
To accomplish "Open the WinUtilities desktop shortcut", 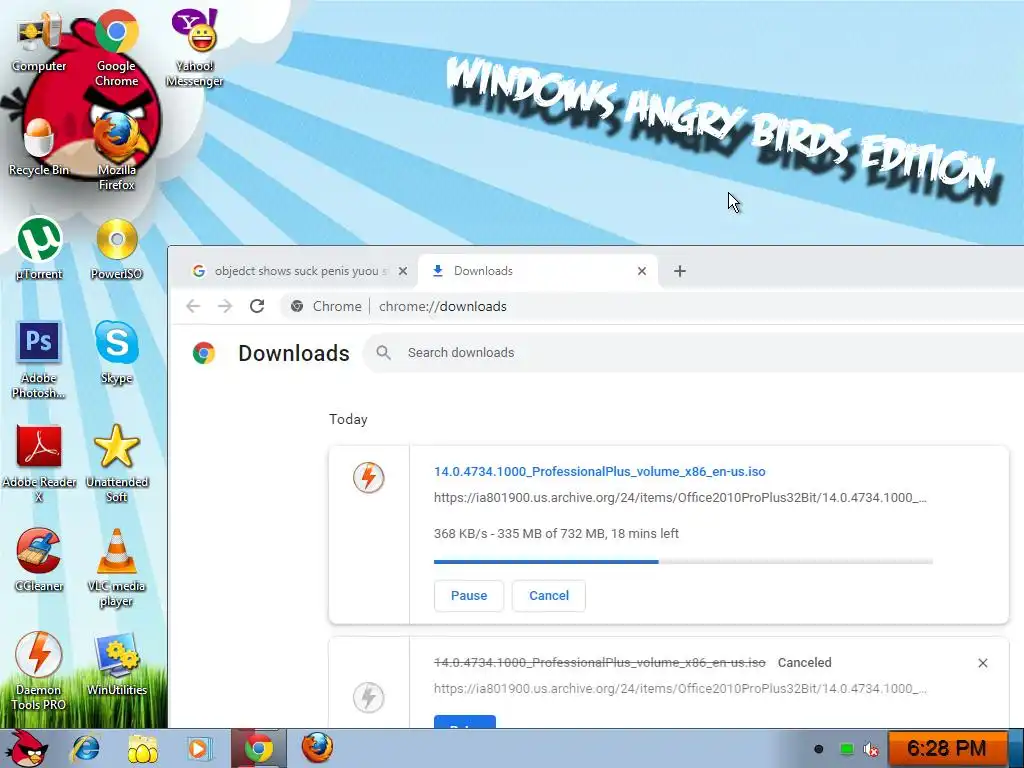I will click(116, 665).
